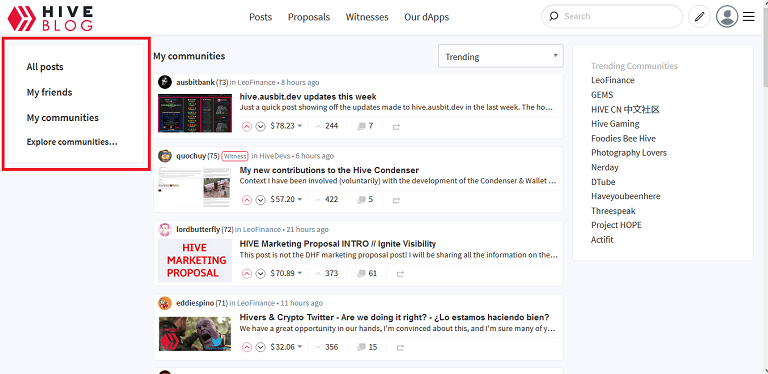
Task: Click the Search input field
Action: pyautogui.click(x=612, y=17)
